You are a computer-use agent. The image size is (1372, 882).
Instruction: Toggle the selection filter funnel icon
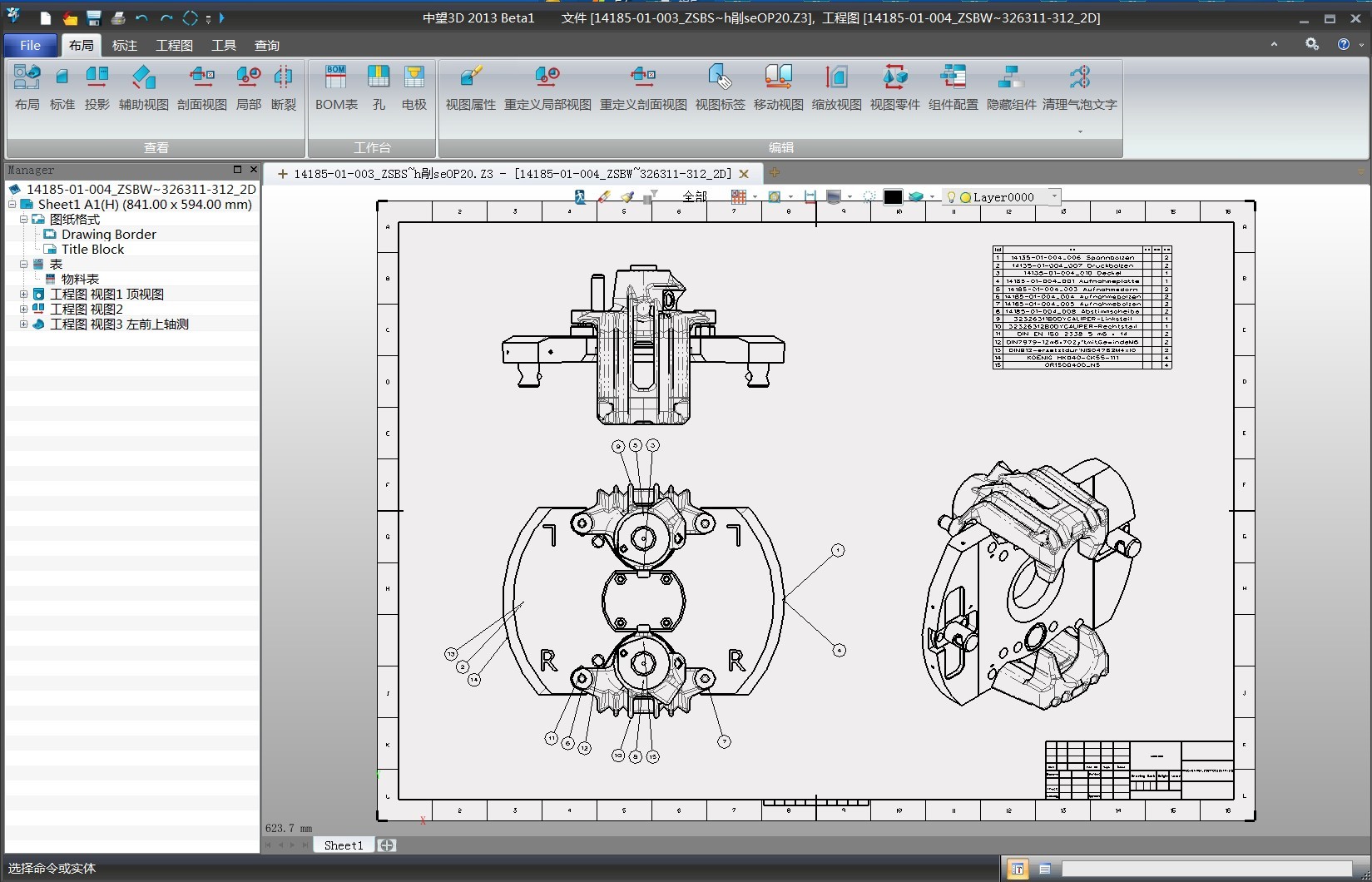(653, 196)
